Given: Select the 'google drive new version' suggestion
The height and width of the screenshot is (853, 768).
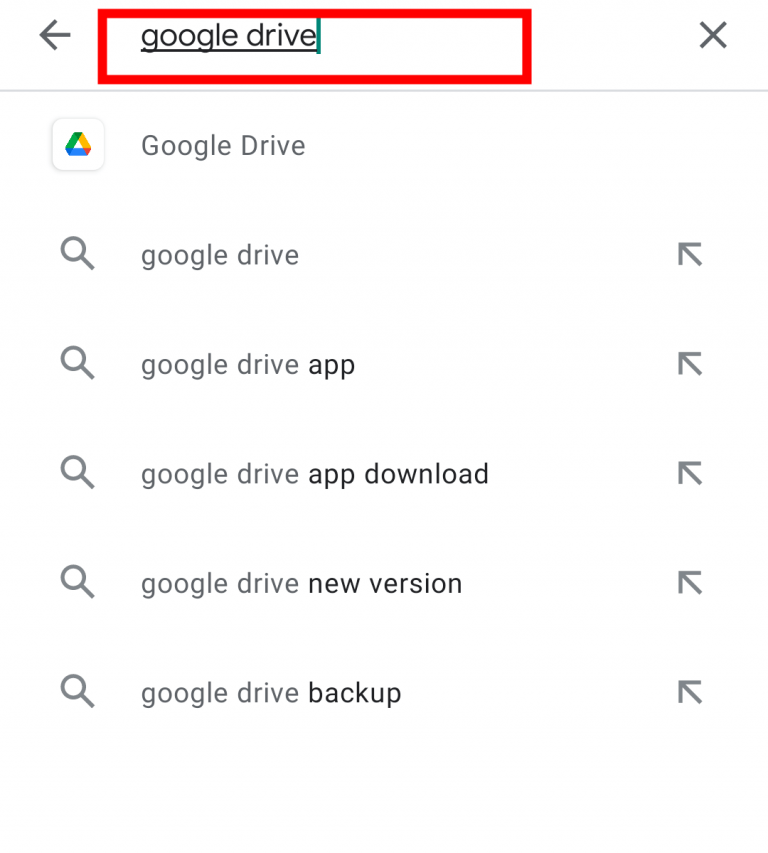Looking at the screenshot, I should 300,582.
